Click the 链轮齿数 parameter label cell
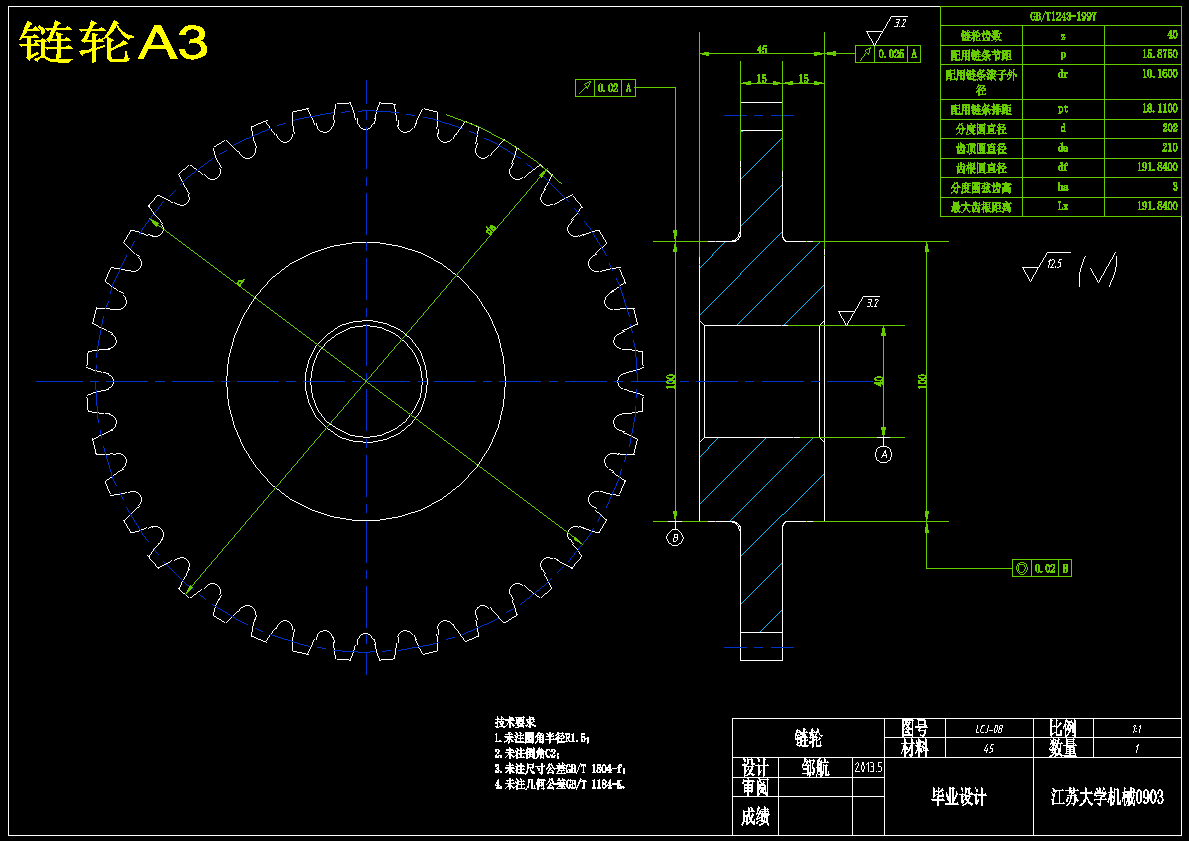The height and width of the screenshot is (841, 1189). click(981, 36)
